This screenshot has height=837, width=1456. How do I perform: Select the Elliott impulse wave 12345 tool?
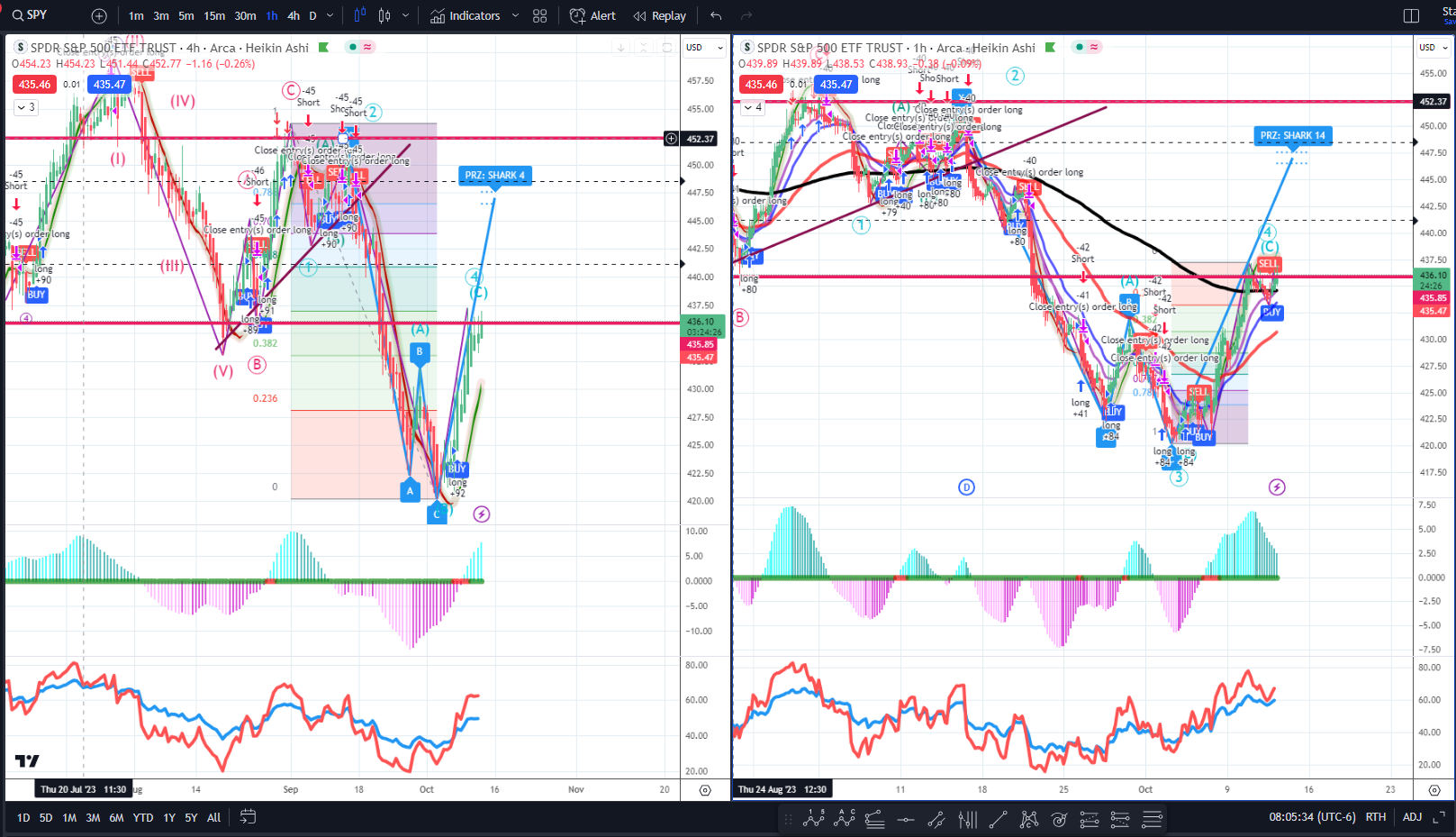click(x=814, y=819)
